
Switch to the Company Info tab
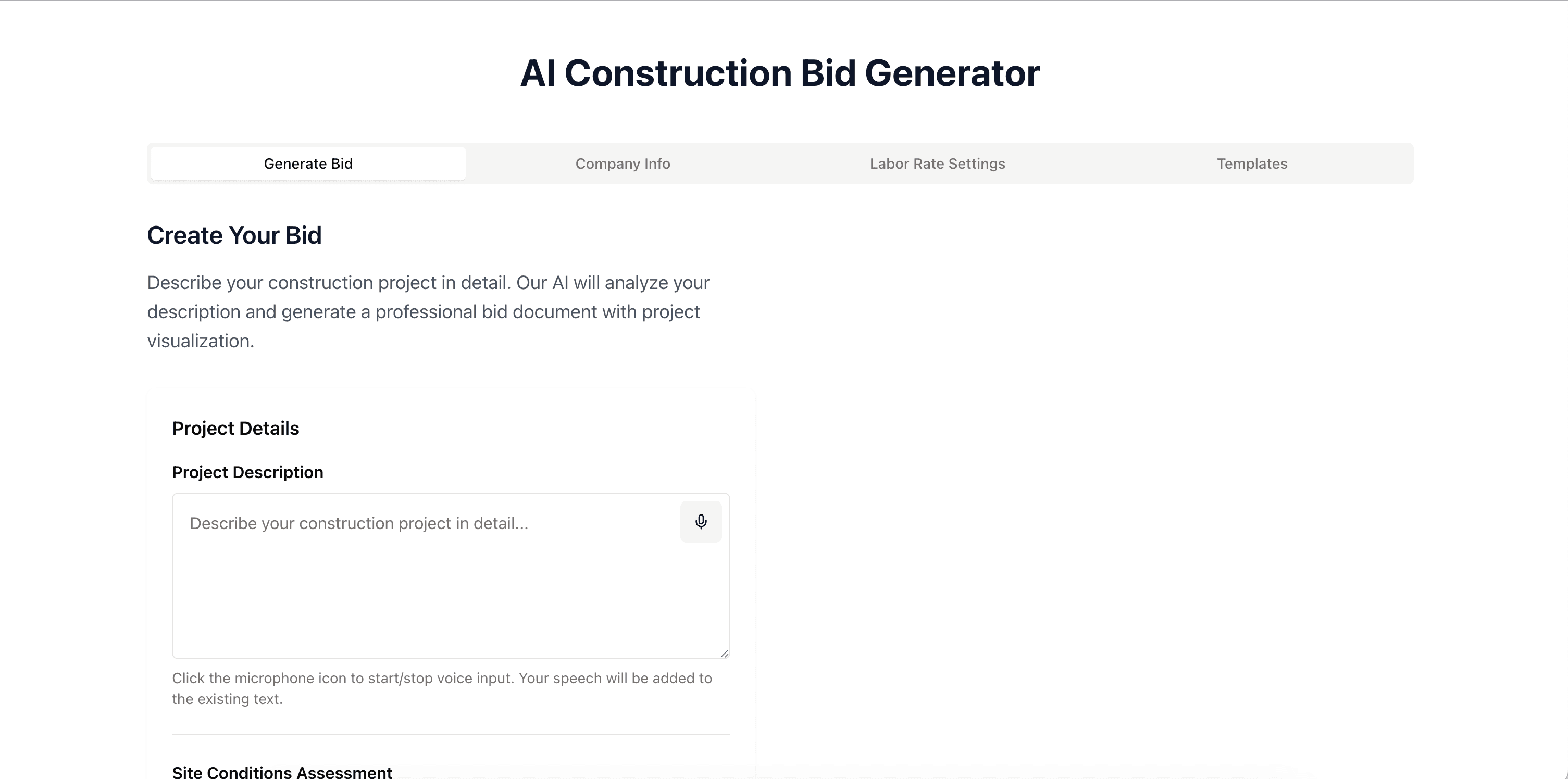click(x=622, y=163)
